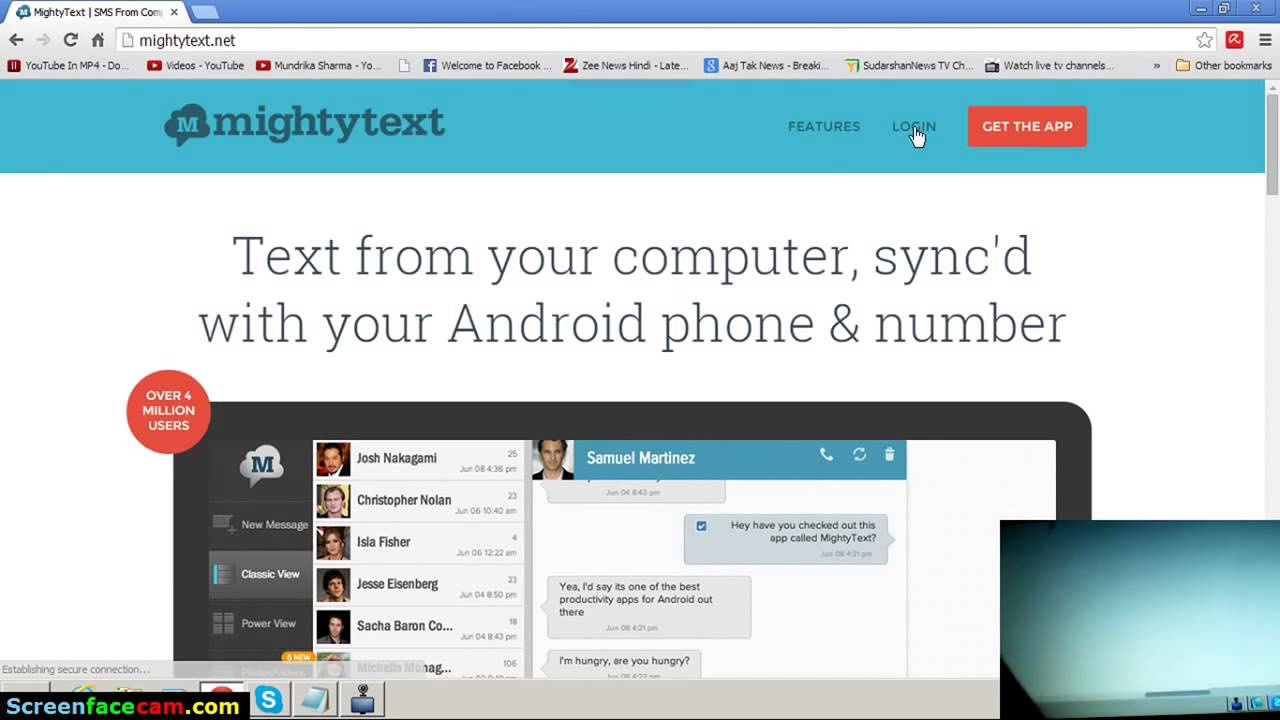The height and width of the screenshot is (720, 1280).
Task: Open the Videos - YouTube bookmark
Action: pyautogui.click(x=196, y=66)
